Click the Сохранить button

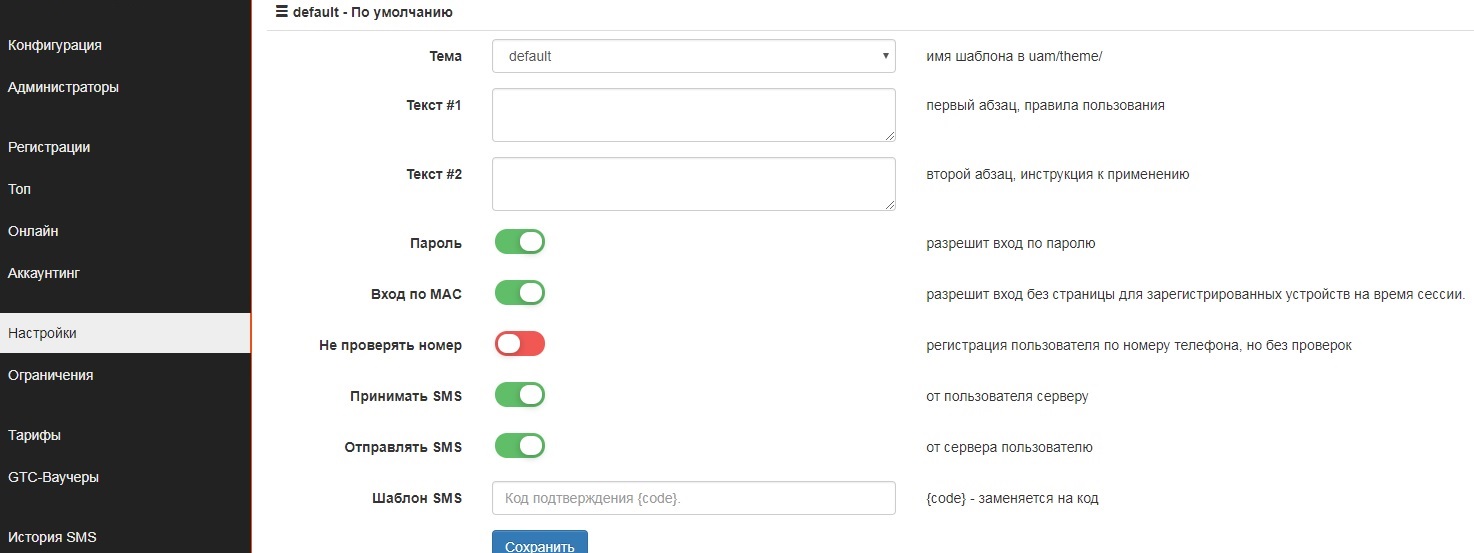(539, 545)
